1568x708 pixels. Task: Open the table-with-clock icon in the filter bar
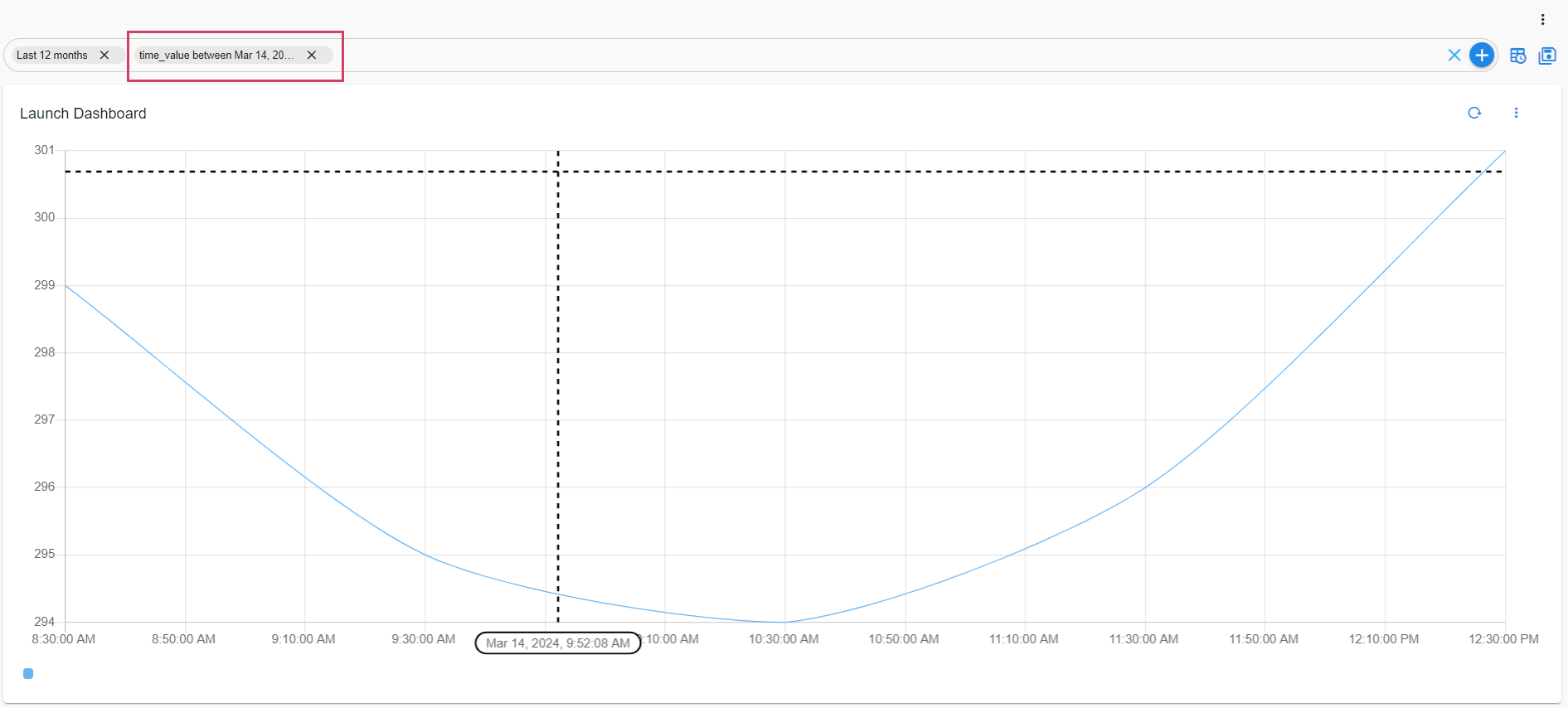[1517, 56]
